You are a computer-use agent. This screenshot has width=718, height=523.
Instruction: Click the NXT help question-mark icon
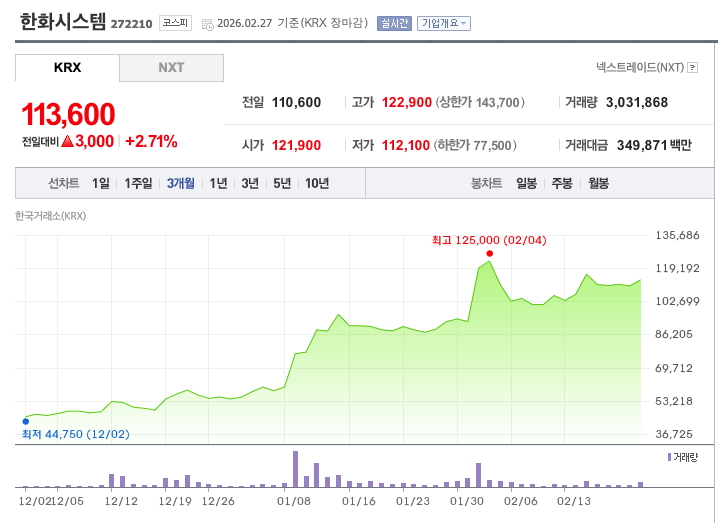pyautogui.click(x=693, y=68)
